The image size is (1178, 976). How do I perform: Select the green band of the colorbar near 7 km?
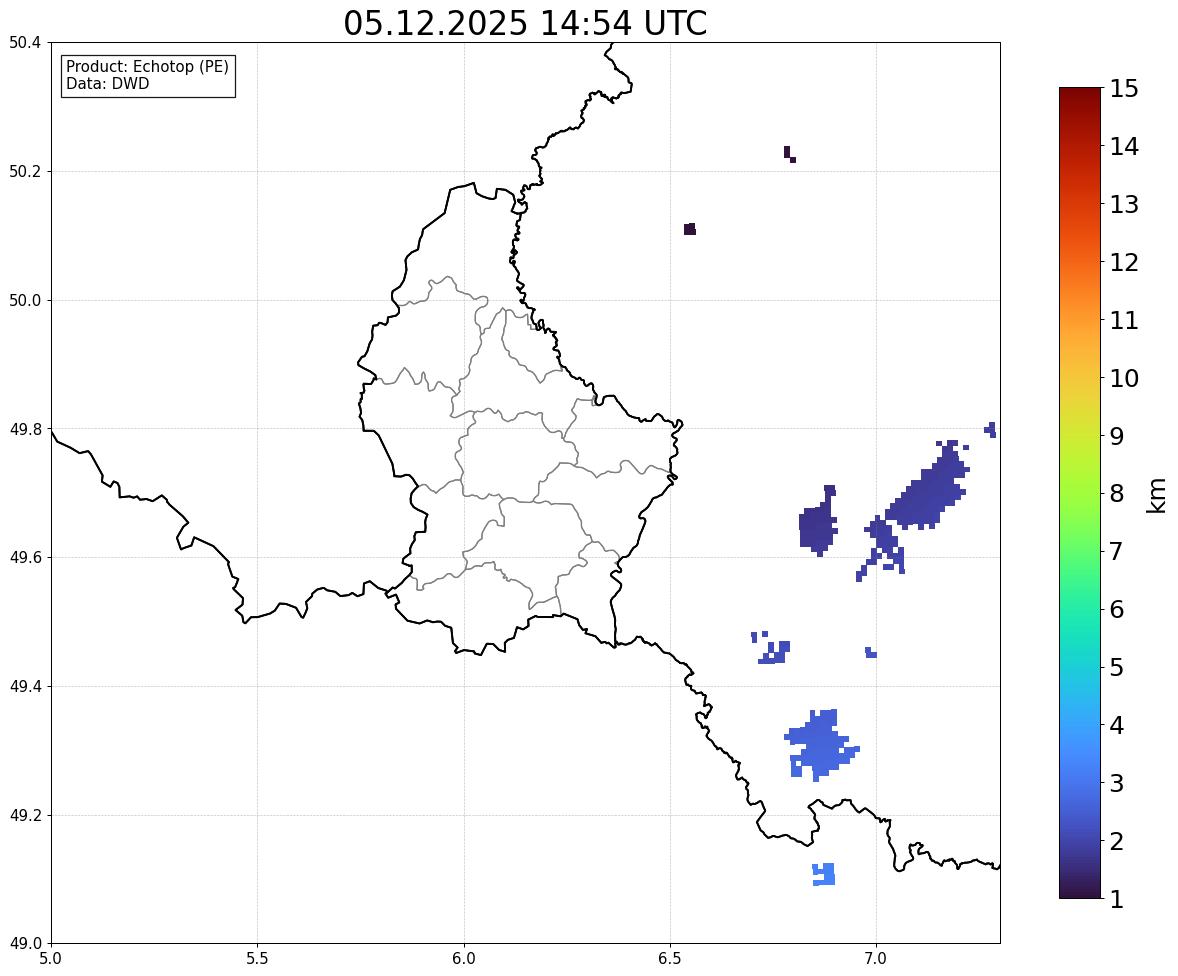point(1080,551)
